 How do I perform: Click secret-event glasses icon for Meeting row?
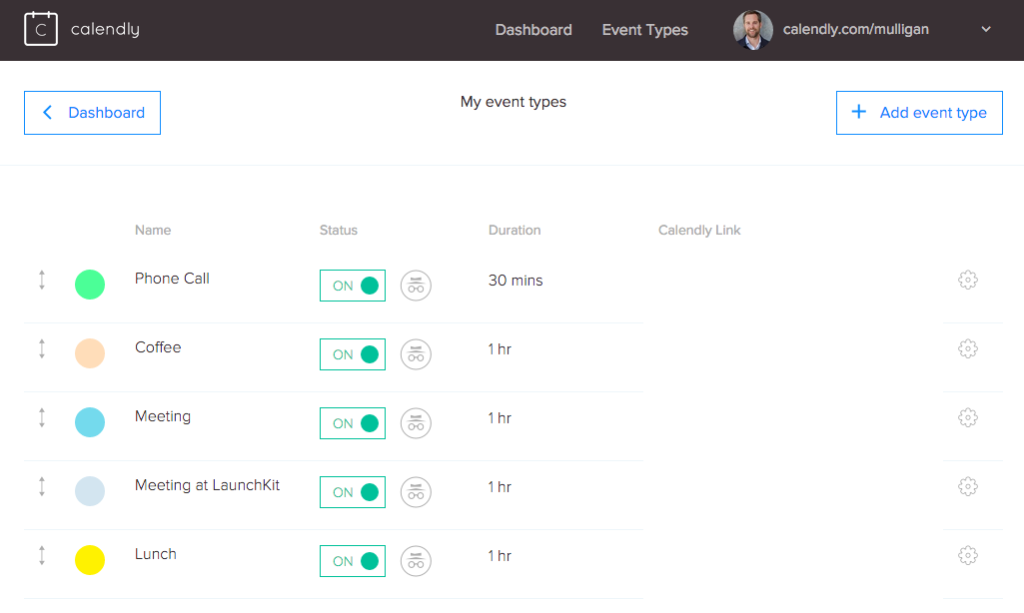coord(416,423)
